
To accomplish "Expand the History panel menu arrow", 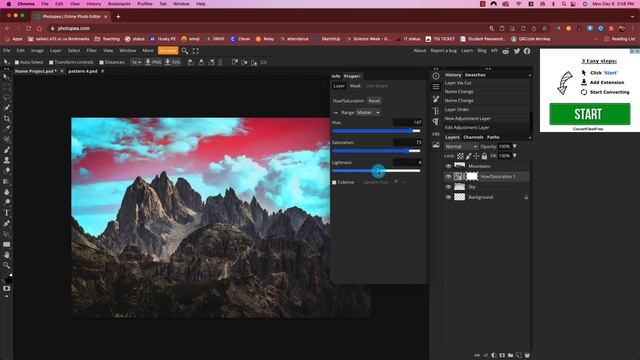I will [530, 75].
